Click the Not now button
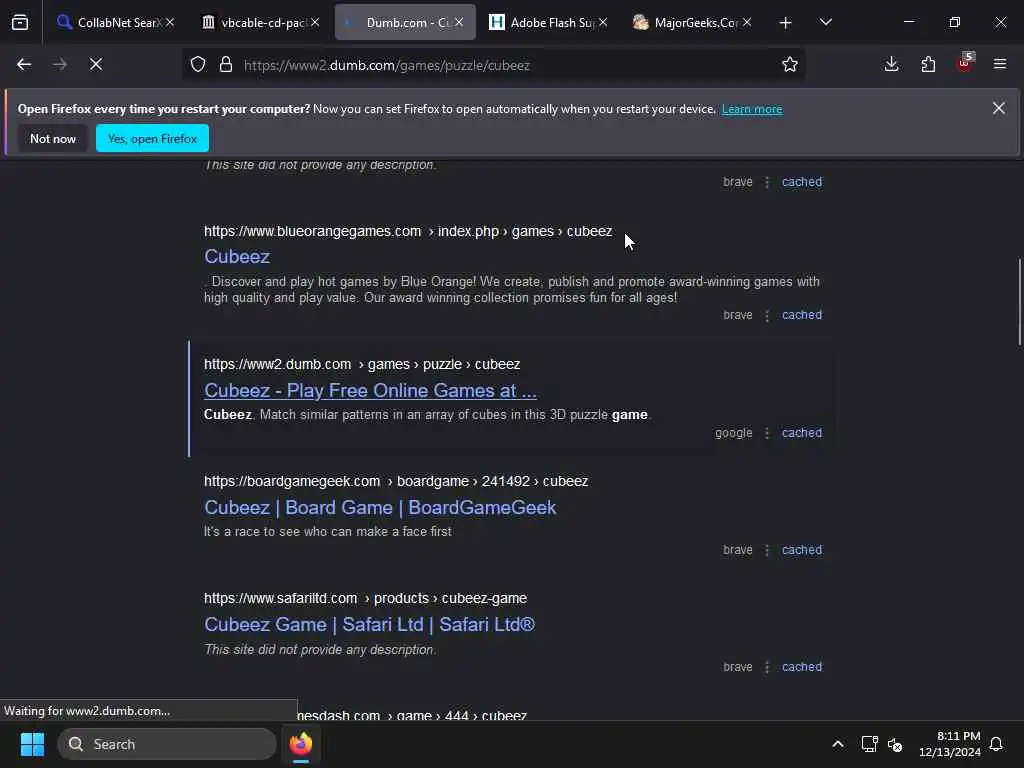The image size is (1024, 768). pos(53,138)
